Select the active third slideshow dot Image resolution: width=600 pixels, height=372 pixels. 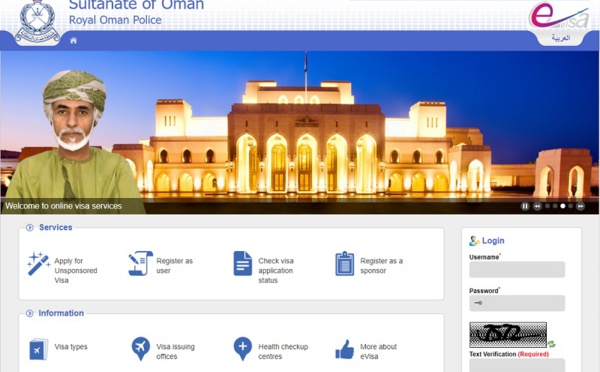pos(563,206)
